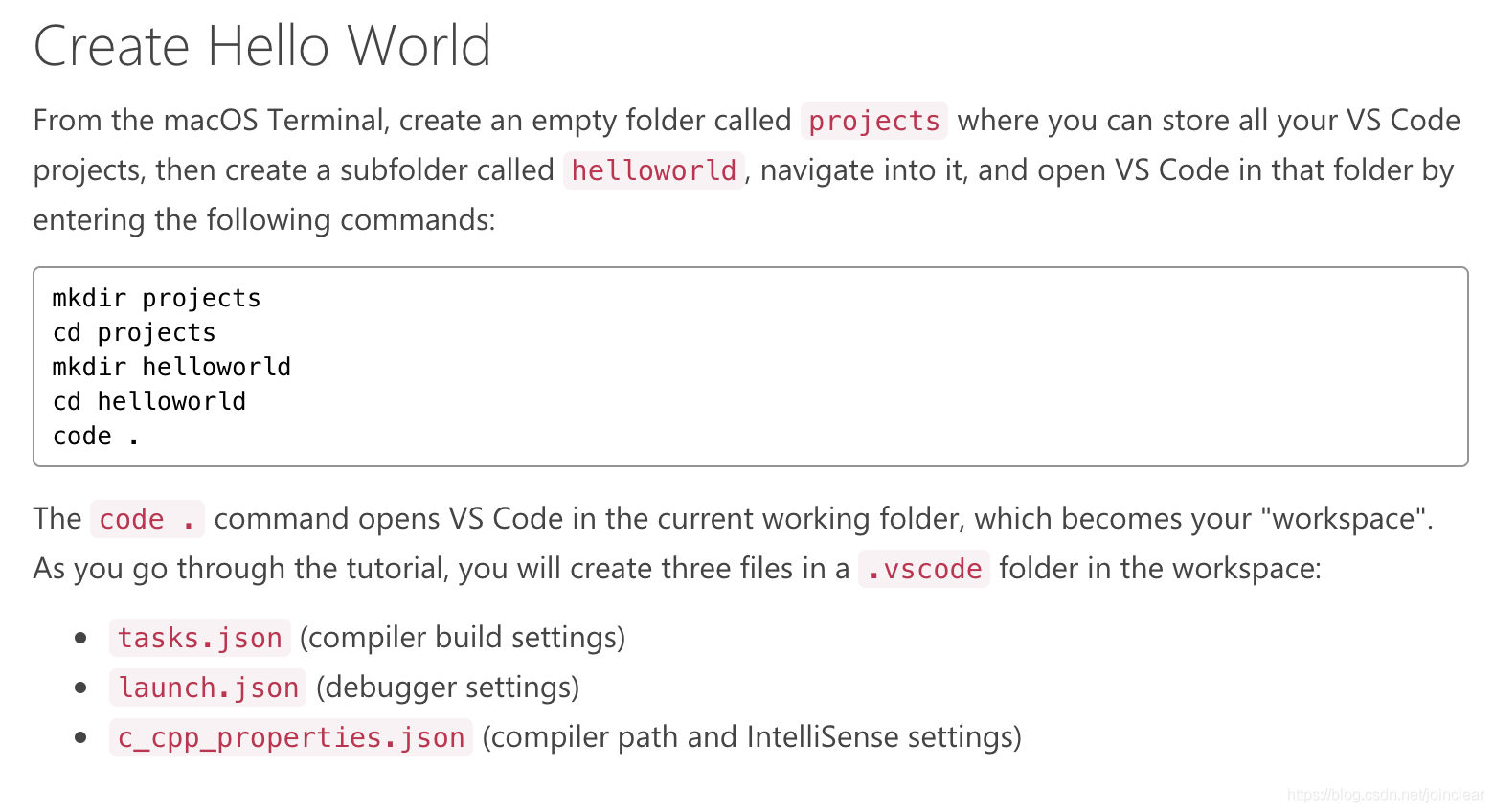The height and width of the screenshot is (812, 1494).
Task: Click the inline 'code .' snippet below block
Action: (x=147, y=519)
